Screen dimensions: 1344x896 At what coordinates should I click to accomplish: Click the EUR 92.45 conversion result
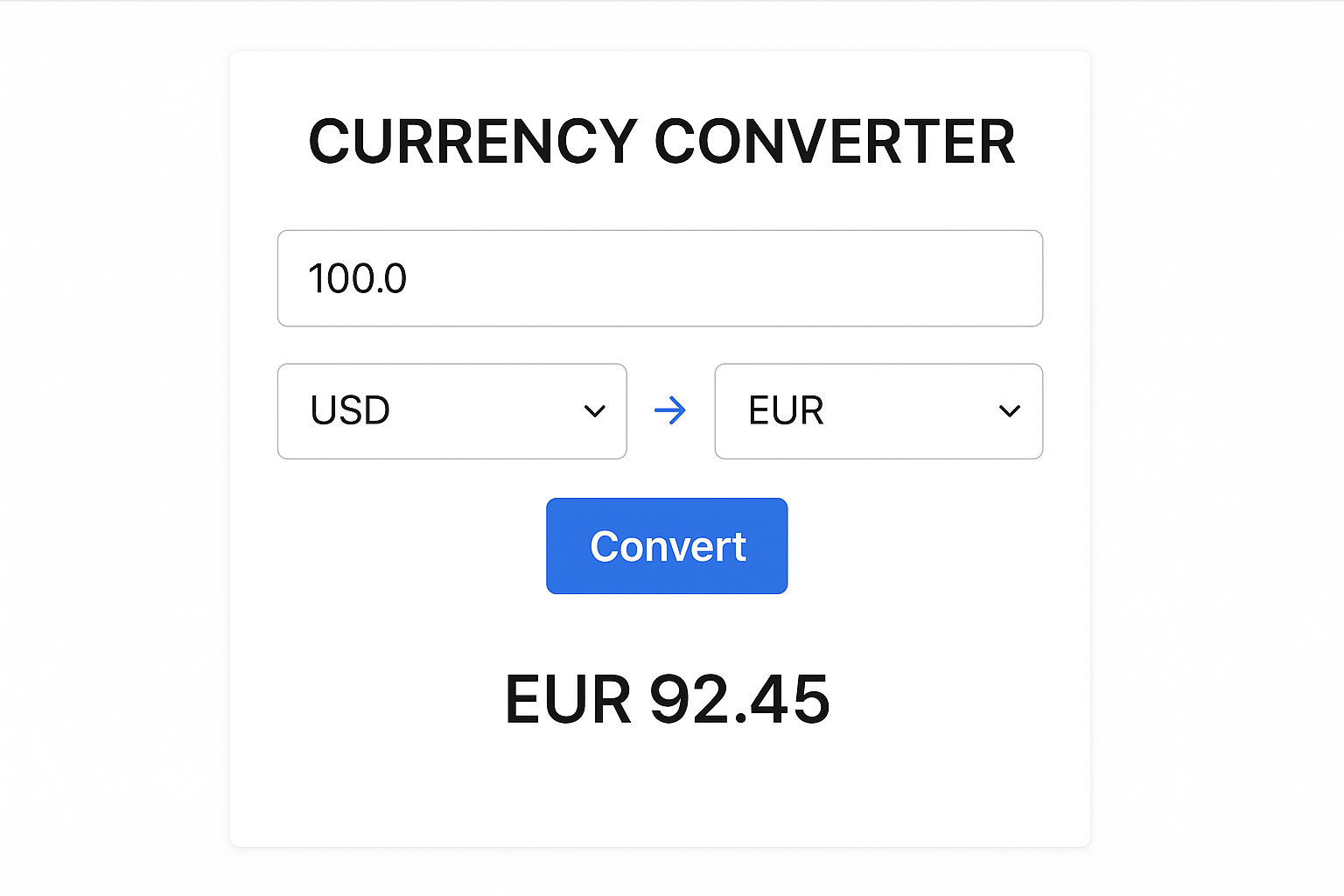click(x=667, y=699)
